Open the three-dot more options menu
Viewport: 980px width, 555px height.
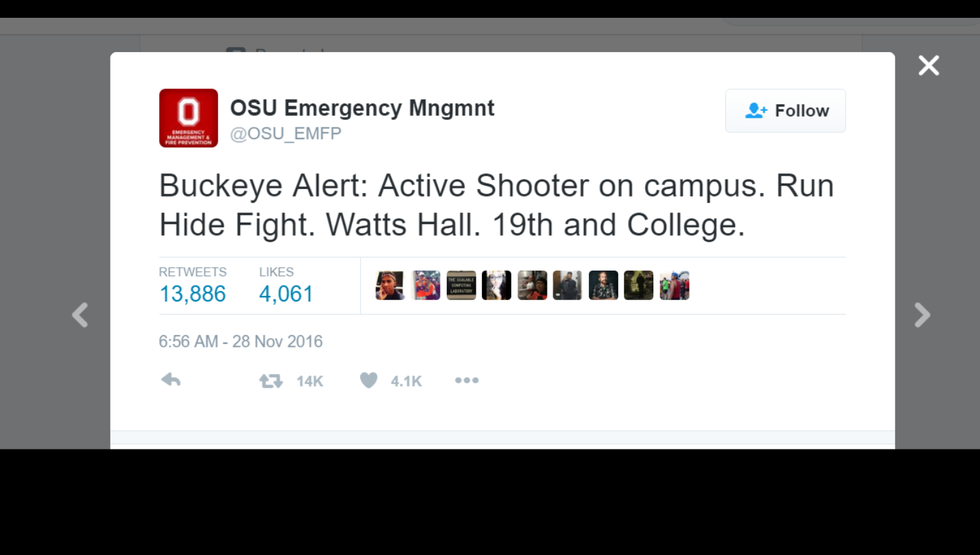click(466, 380)
